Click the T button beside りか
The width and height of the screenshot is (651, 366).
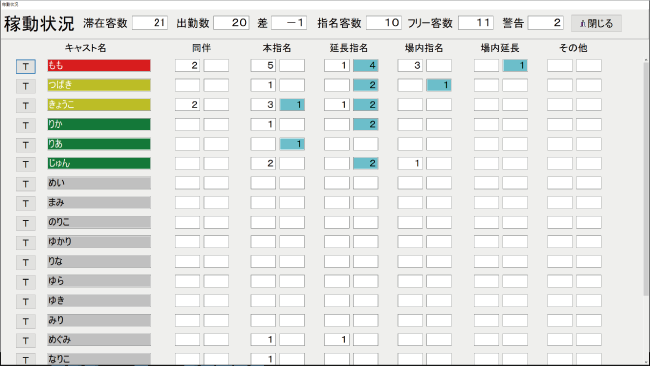pyautogui.click(x=26, y=125)
